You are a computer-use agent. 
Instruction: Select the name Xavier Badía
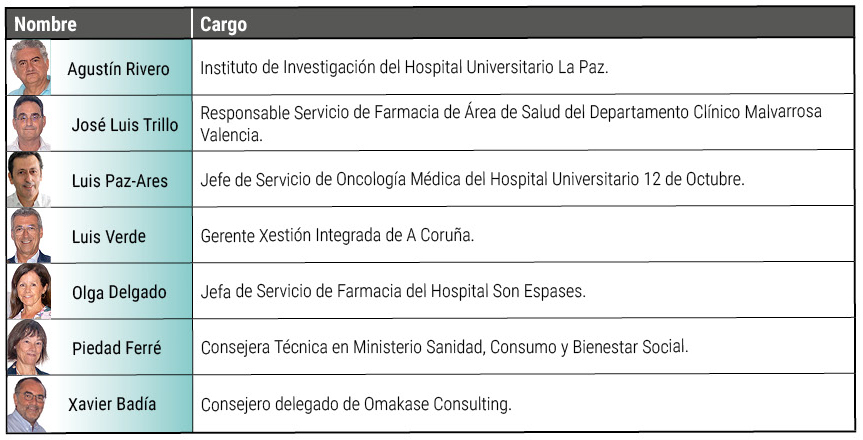(112, 404)
